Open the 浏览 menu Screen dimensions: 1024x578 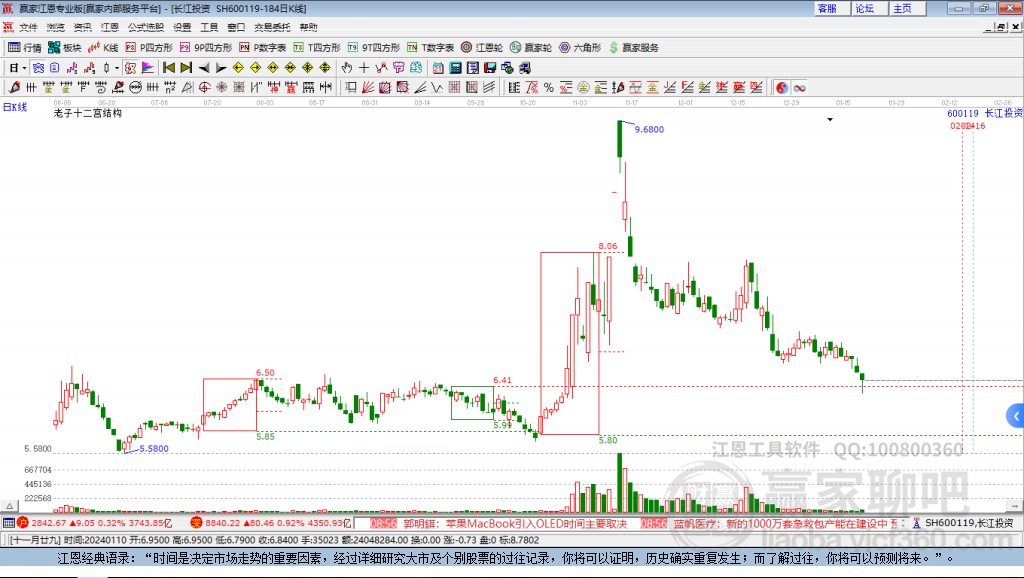coord(56,27)
